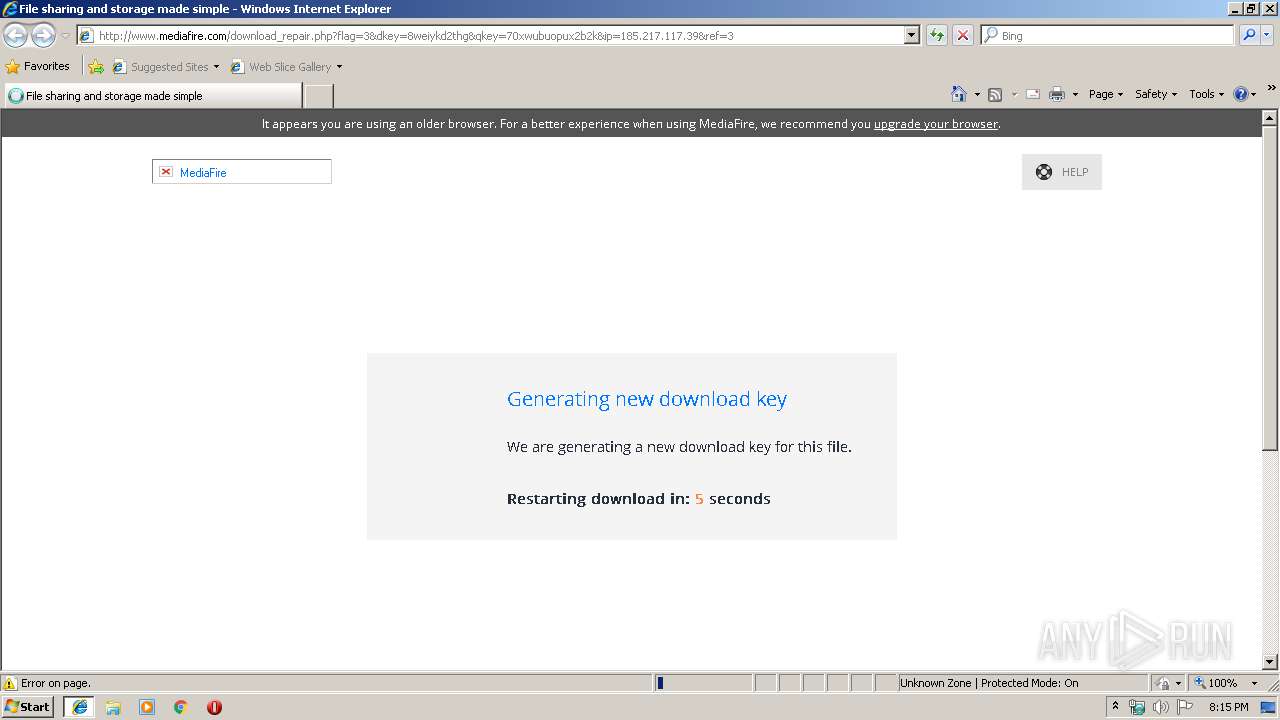Expand search provider dropdown arrow
Image resolution: width=1280 pixels, height=720 pixels.
pyautogui.click(x=1267, y=36)
